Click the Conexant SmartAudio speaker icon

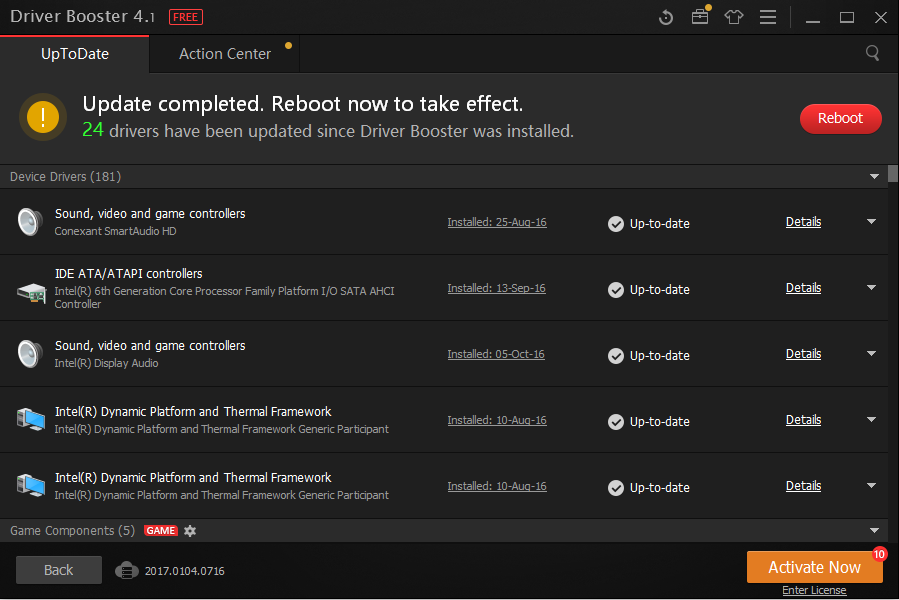click(x=30, y=222)
